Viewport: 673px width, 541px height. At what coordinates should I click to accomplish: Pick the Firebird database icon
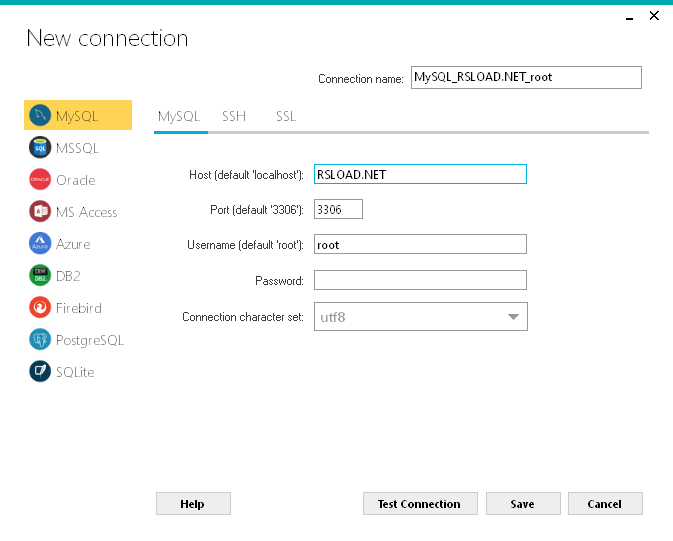click(40, 308)
